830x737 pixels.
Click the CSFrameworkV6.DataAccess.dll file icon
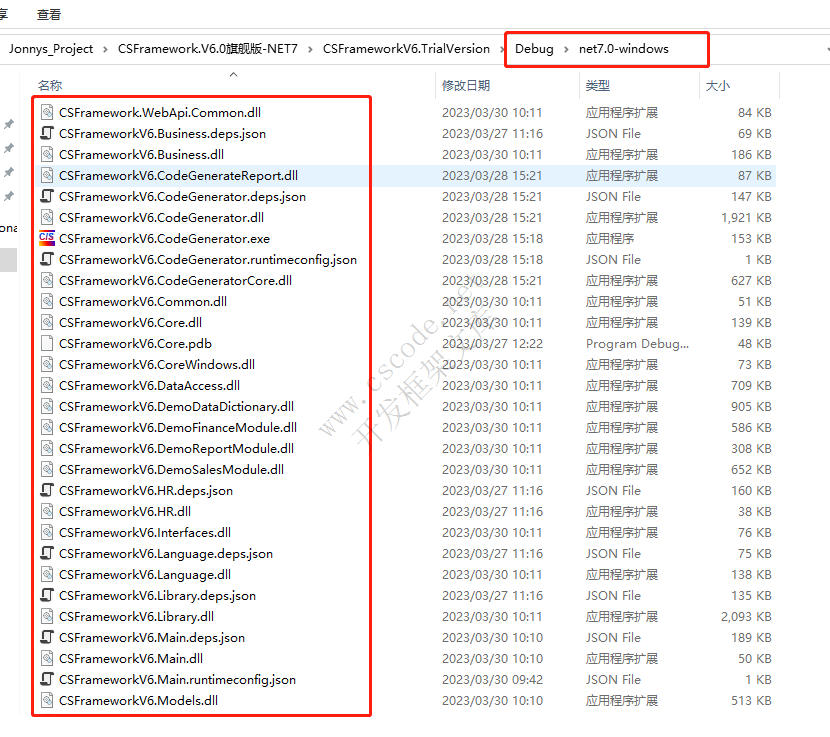click(x=47, y=385)
